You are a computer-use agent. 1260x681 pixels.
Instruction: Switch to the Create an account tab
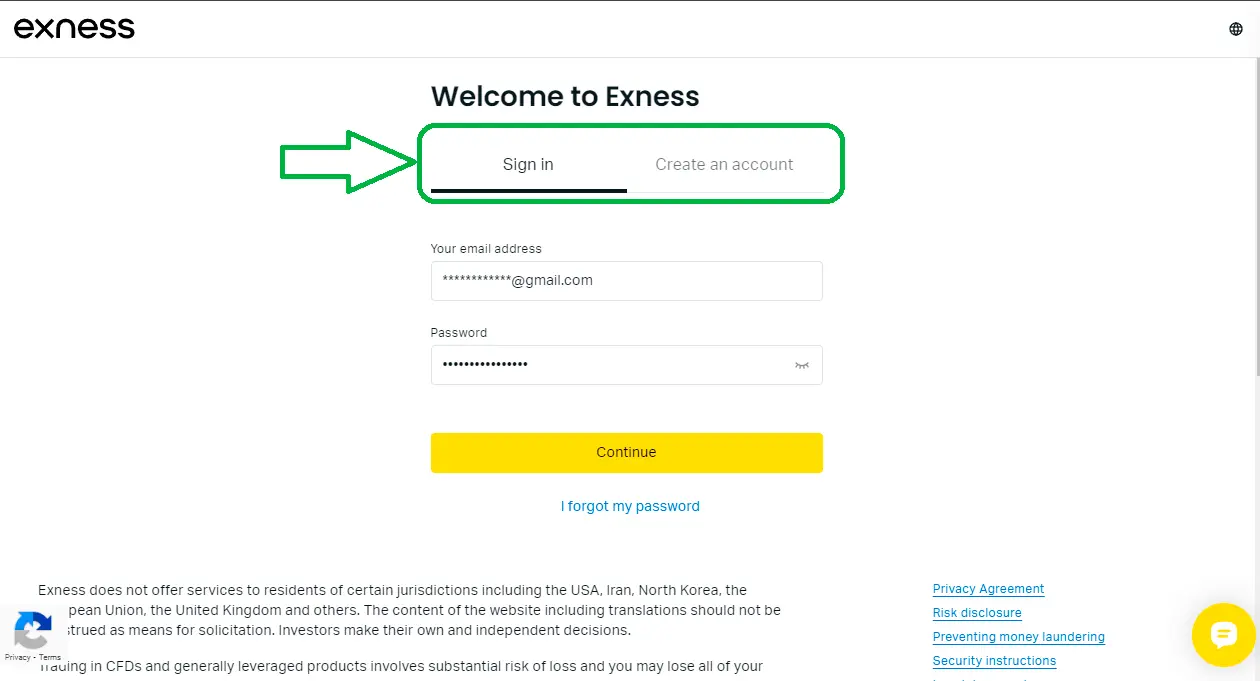point(724,164)
